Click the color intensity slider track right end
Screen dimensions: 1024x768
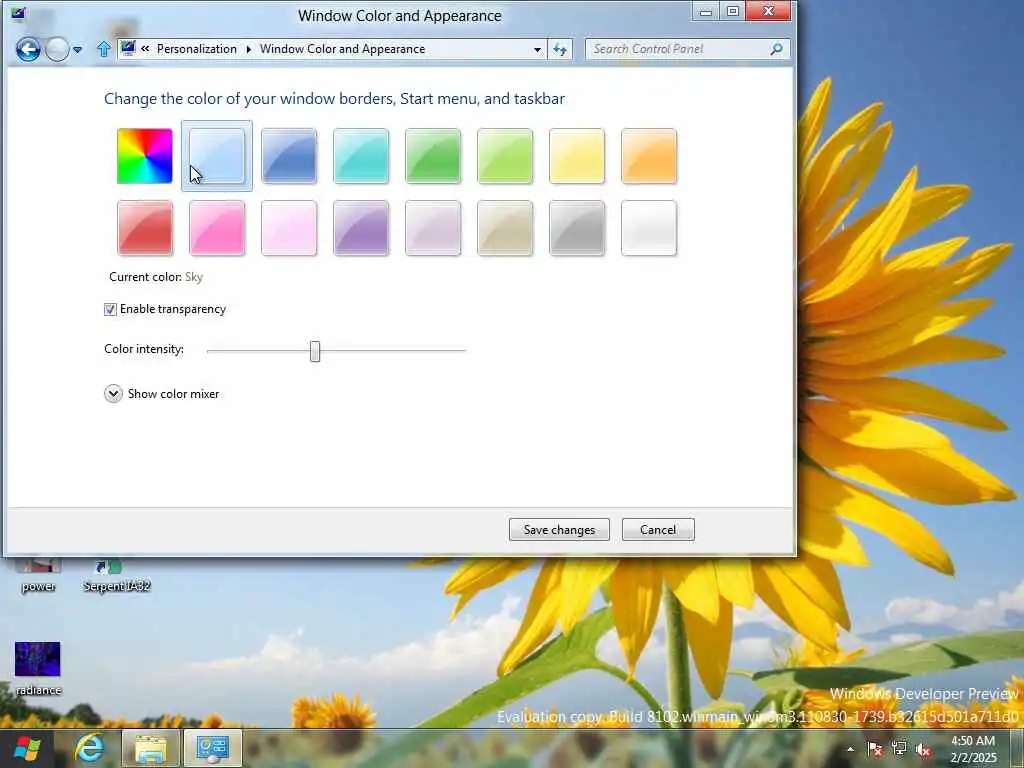462,351
